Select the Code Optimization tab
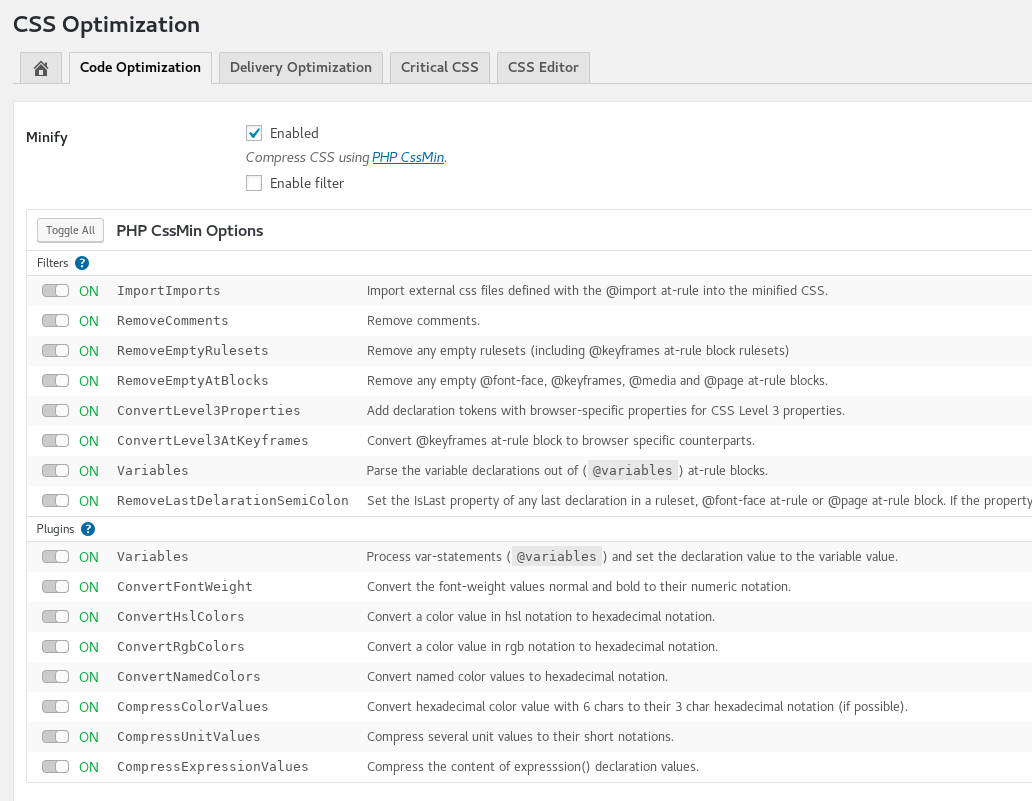This screenshot has width=1032, height=801. point(140,67)
